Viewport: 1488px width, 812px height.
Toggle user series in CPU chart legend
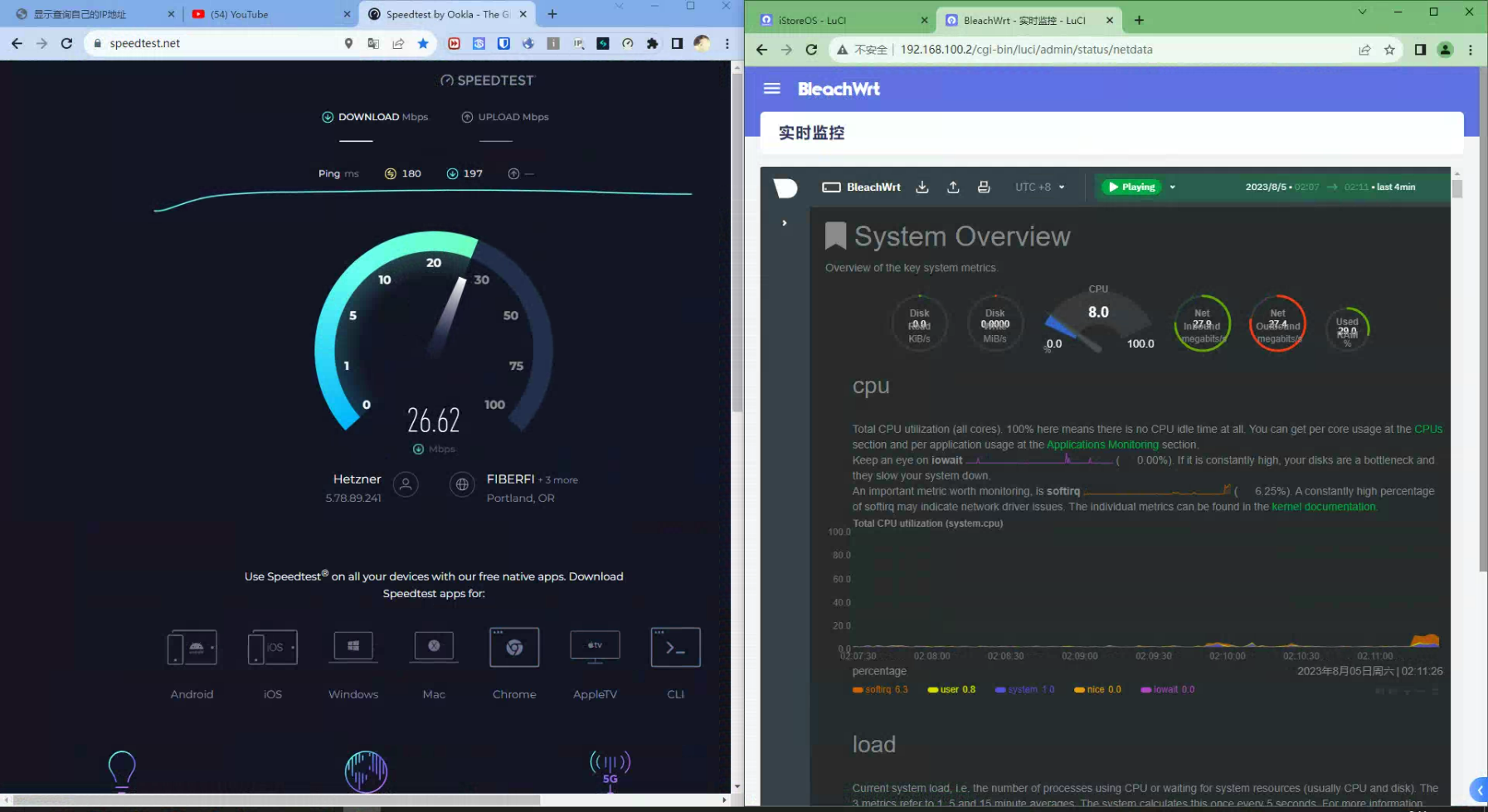(x=951, y=690)
